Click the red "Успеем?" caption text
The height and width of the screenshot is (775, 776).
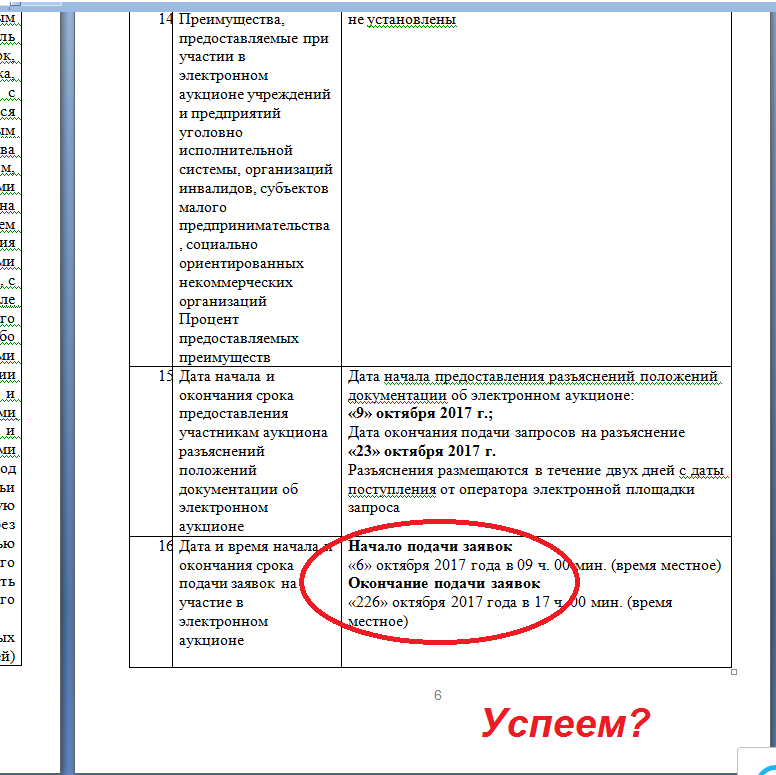(x=566, y=723)
